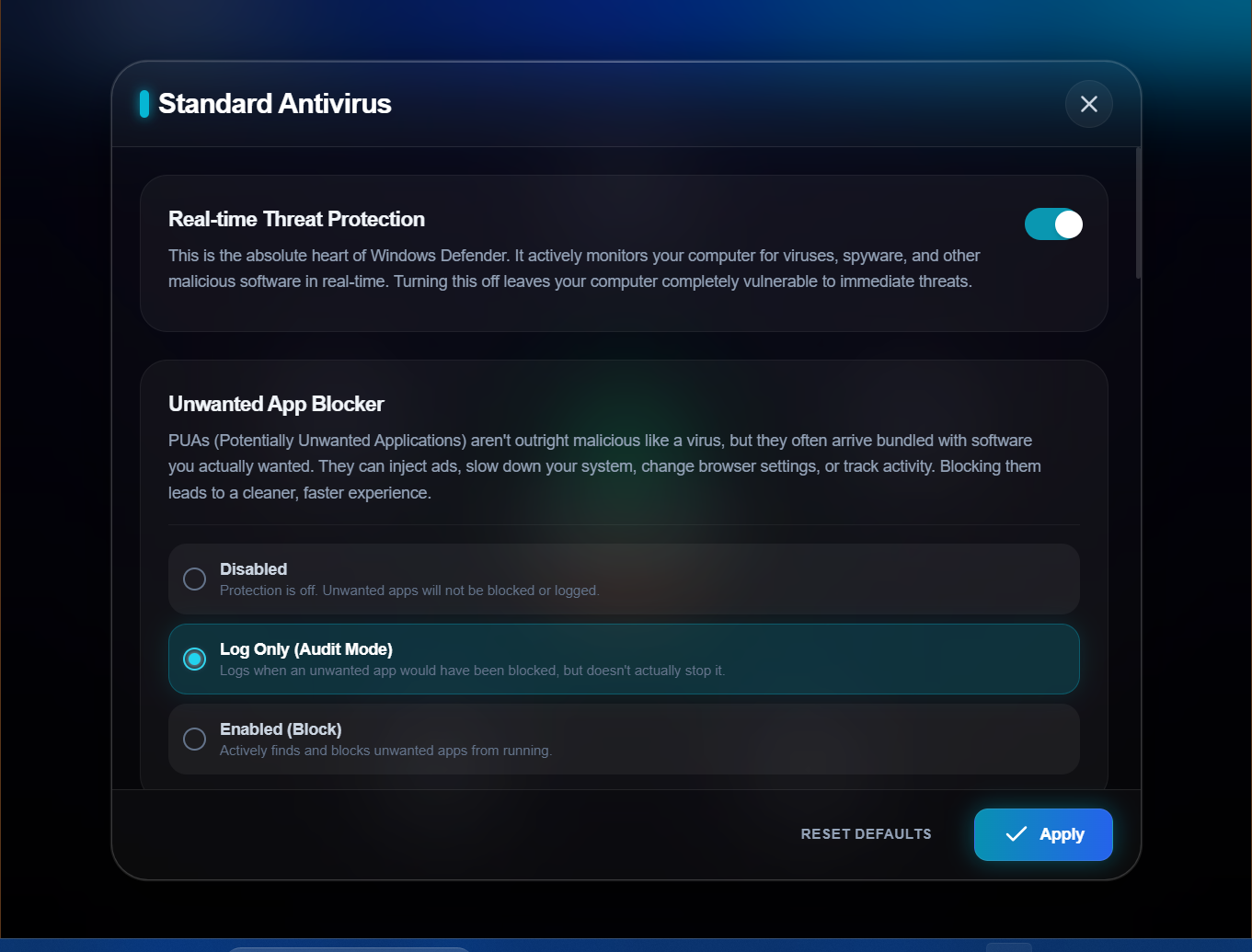This screenshot has width=1252, height=952.
Task: Click the Reset Defaults button
Action: [x=866, y=834]
